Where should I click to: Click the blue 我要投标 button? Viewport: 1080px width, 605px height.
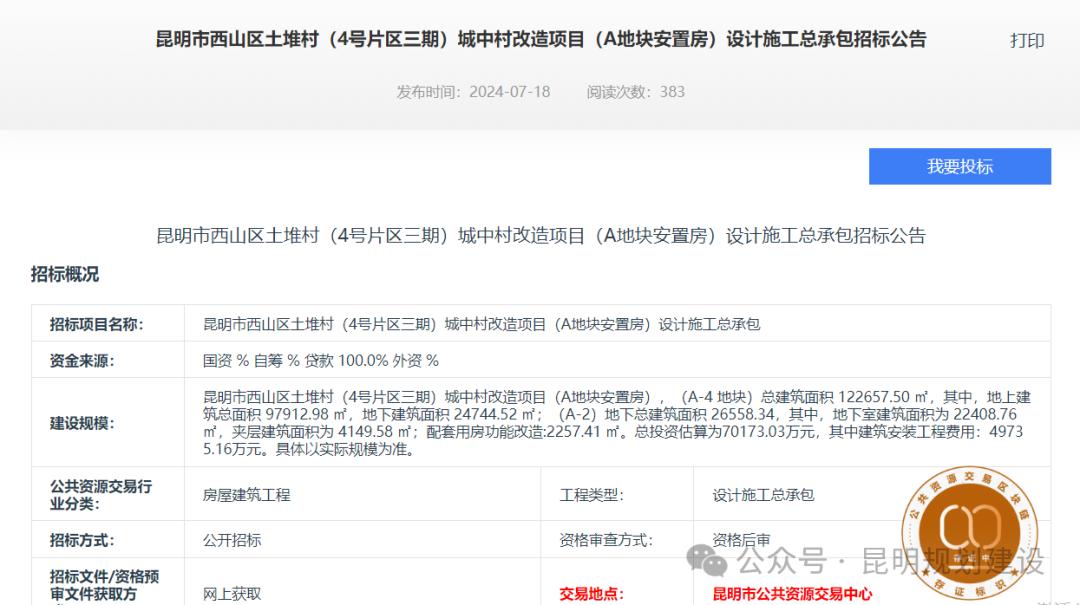pyautogui.click(x=959, y=166)
